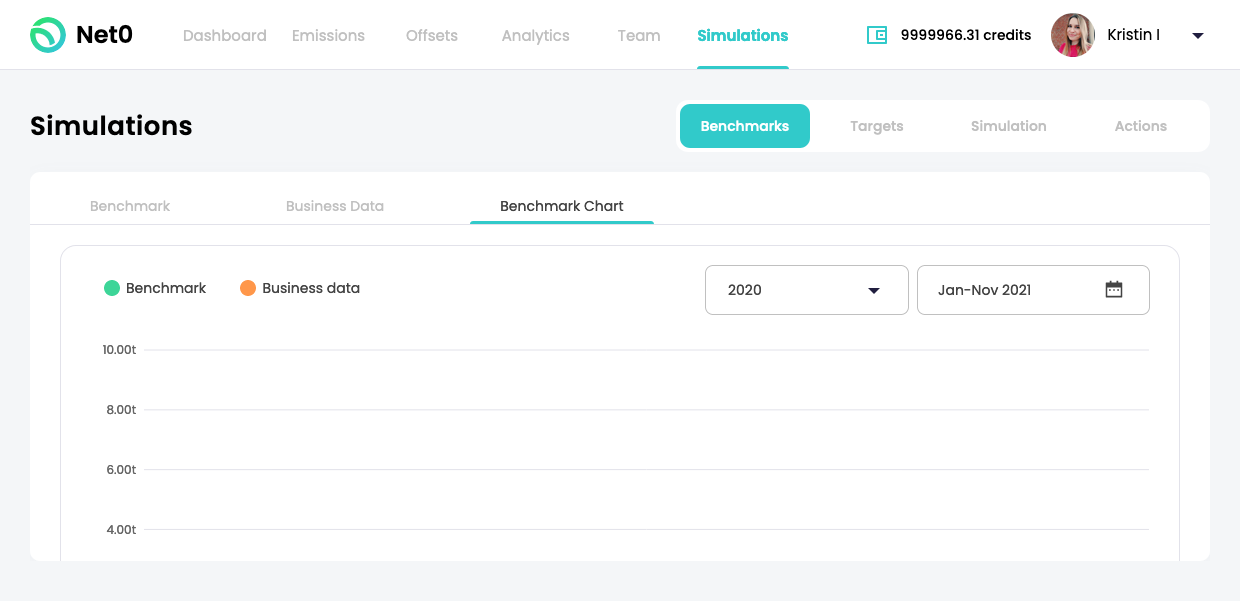The image size is (1240, 601).
Task: Select the Benchmark Chart sub-tab
Action: pos(562,206)
